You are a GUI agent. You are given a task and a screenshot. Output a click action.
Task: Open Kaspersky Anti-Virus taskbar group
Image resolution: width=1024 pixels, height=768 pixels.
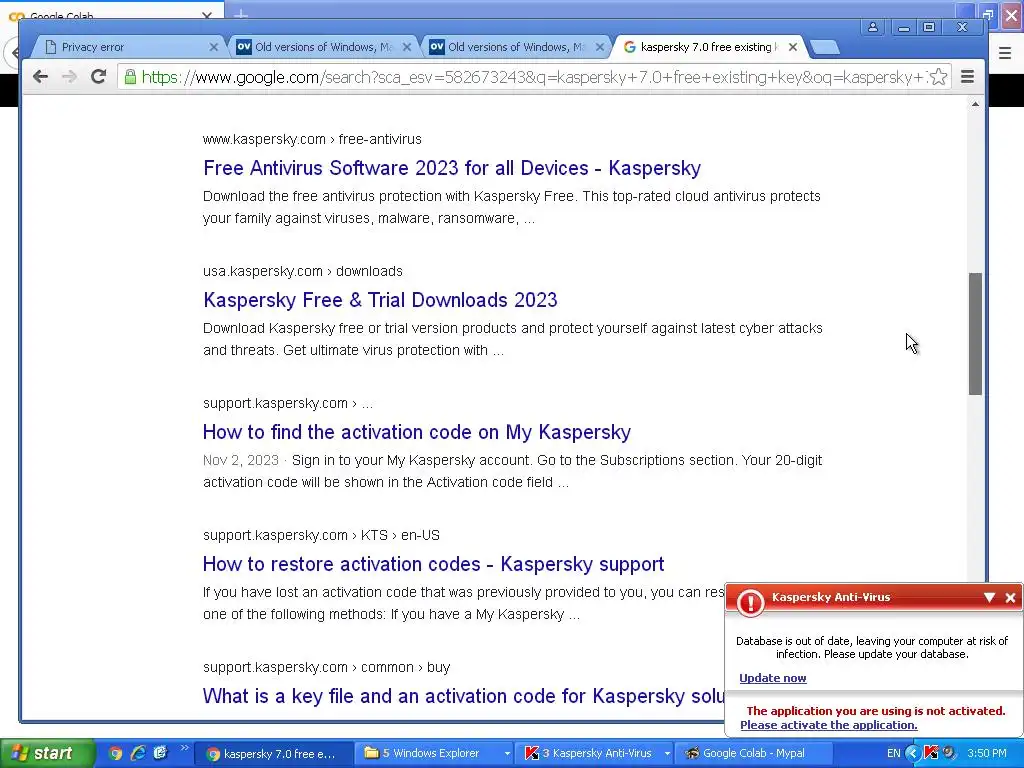(591, 754)
